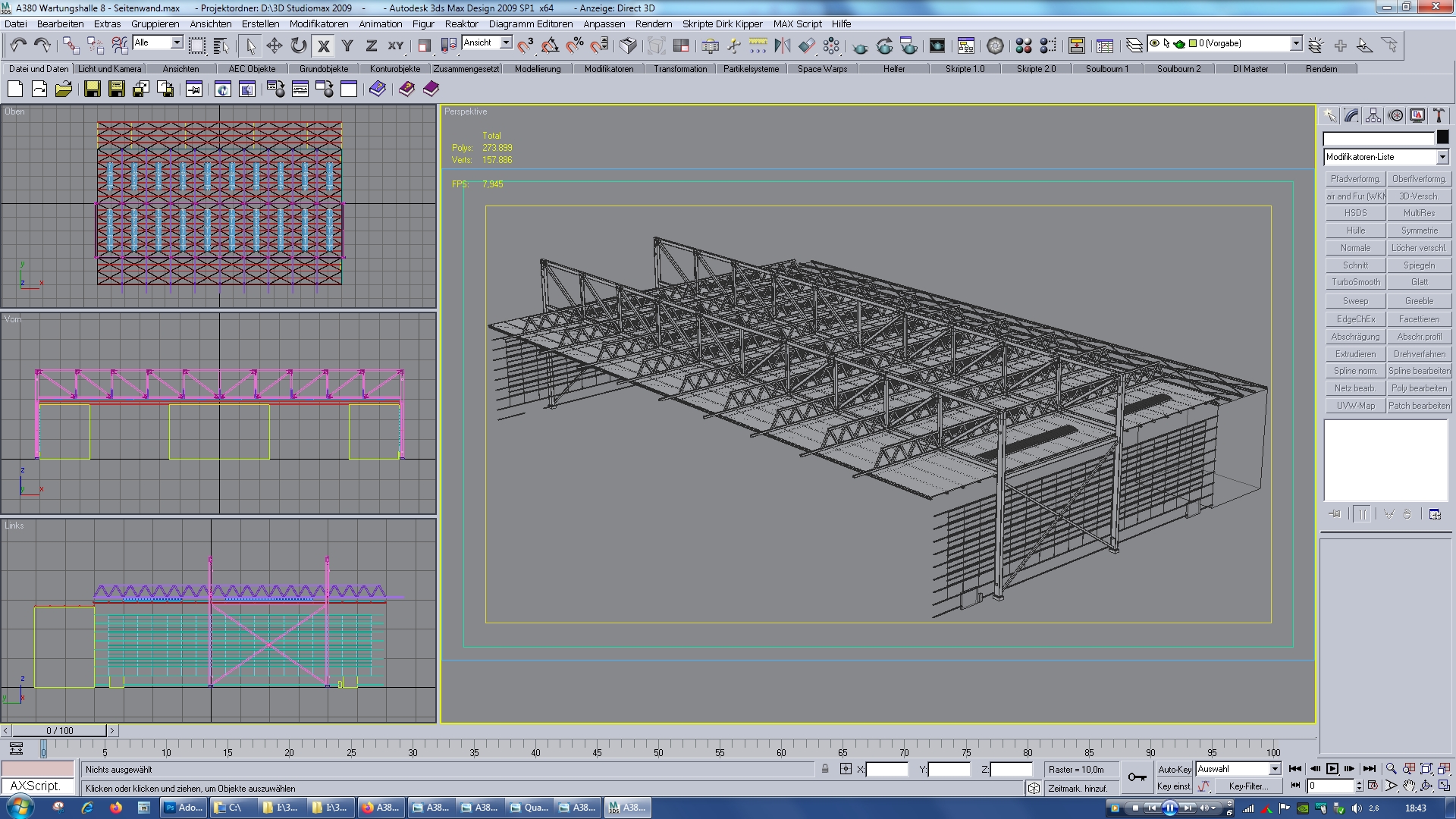Viewport: 1456px width, 819px height.
Task: Open the Hierarchy command panel tab
Action: tap(1373, 115)
